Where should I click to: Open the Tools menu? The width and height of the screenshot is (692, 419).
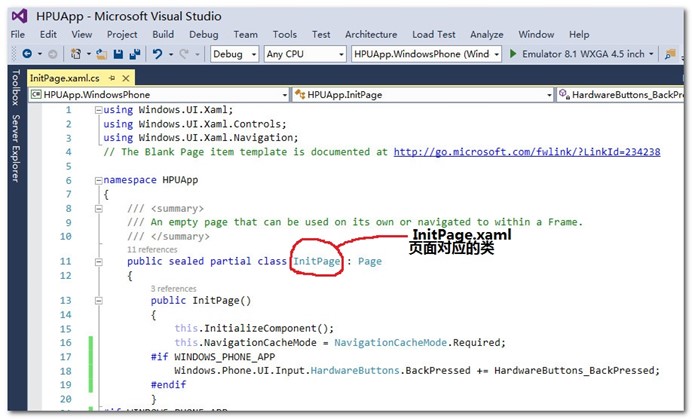(285, 34)
